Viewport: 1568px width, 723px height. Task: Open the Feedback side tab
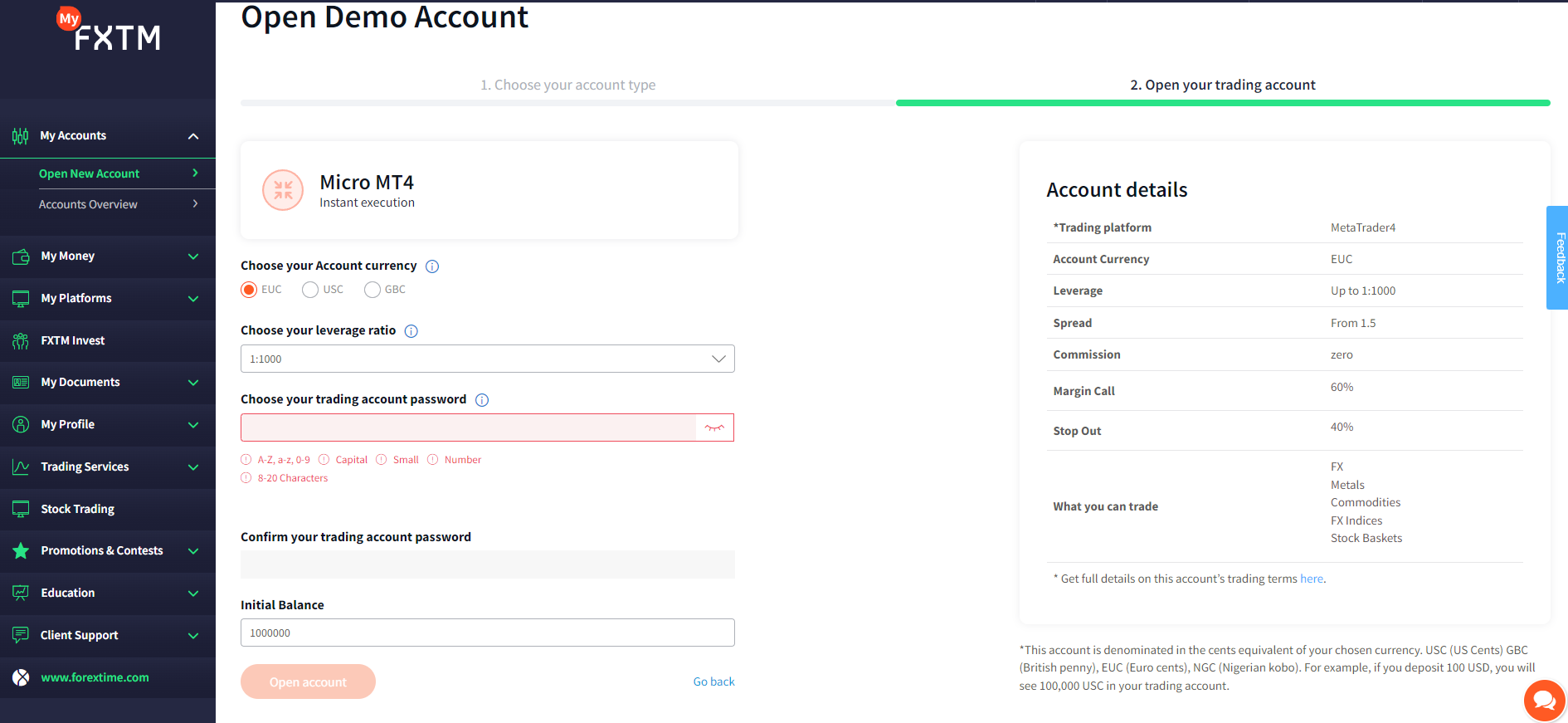tap(1557, 257)
